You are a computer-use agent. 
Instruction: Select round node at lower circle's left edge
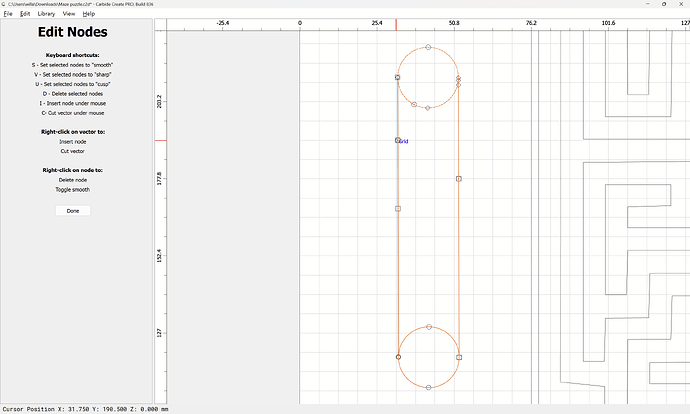(398, 357)
